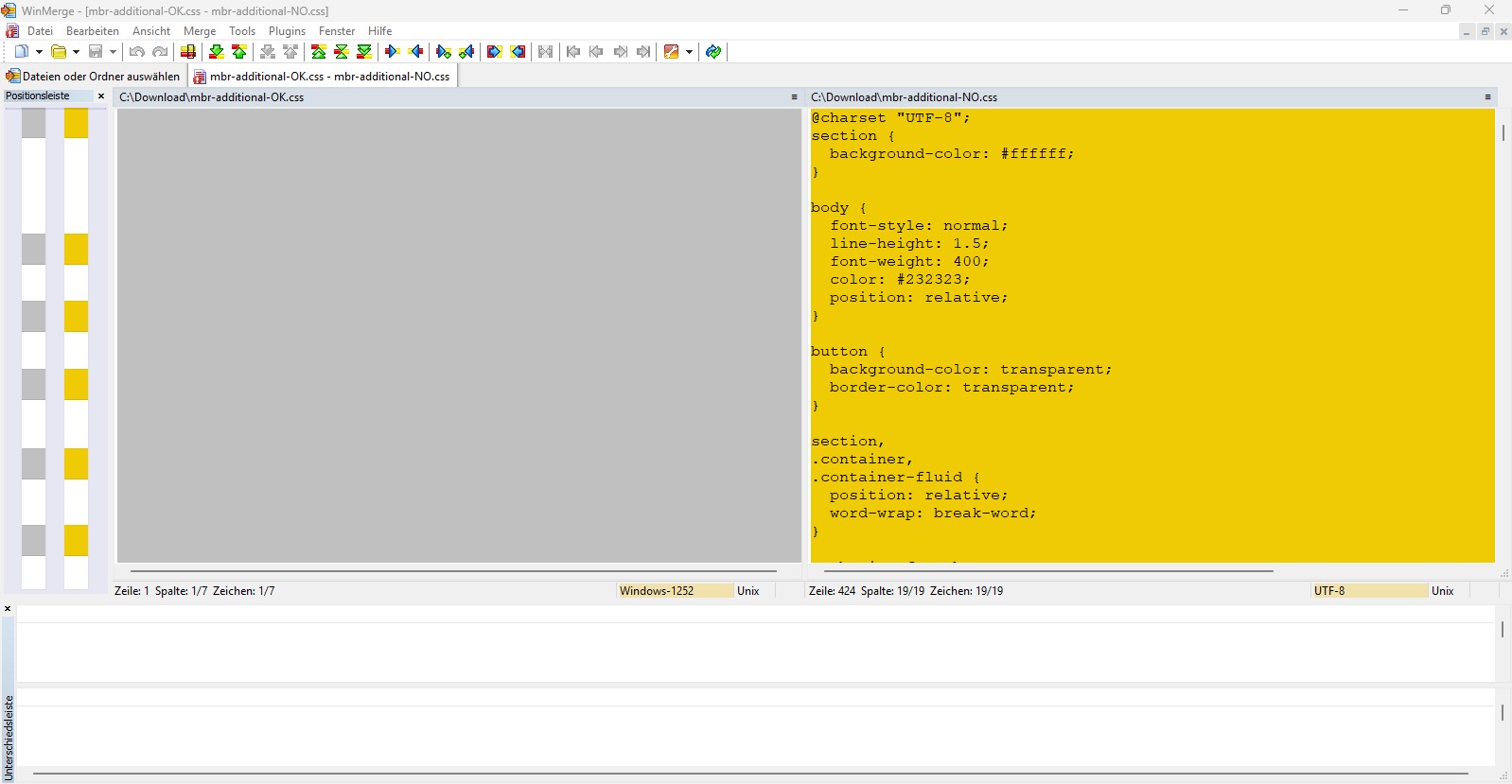The image size is (1512, 784).
Task: Click the Previous Difference toolbar icon
Action: (239, 52)
